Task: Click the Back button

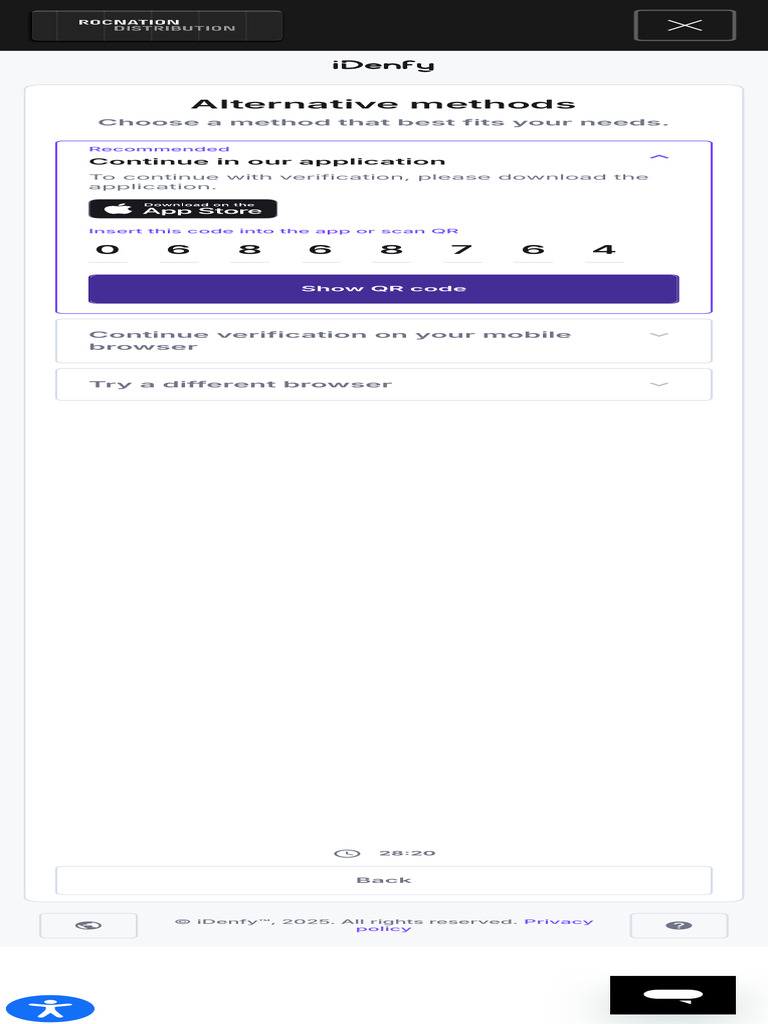Action: tap(383, 880)
